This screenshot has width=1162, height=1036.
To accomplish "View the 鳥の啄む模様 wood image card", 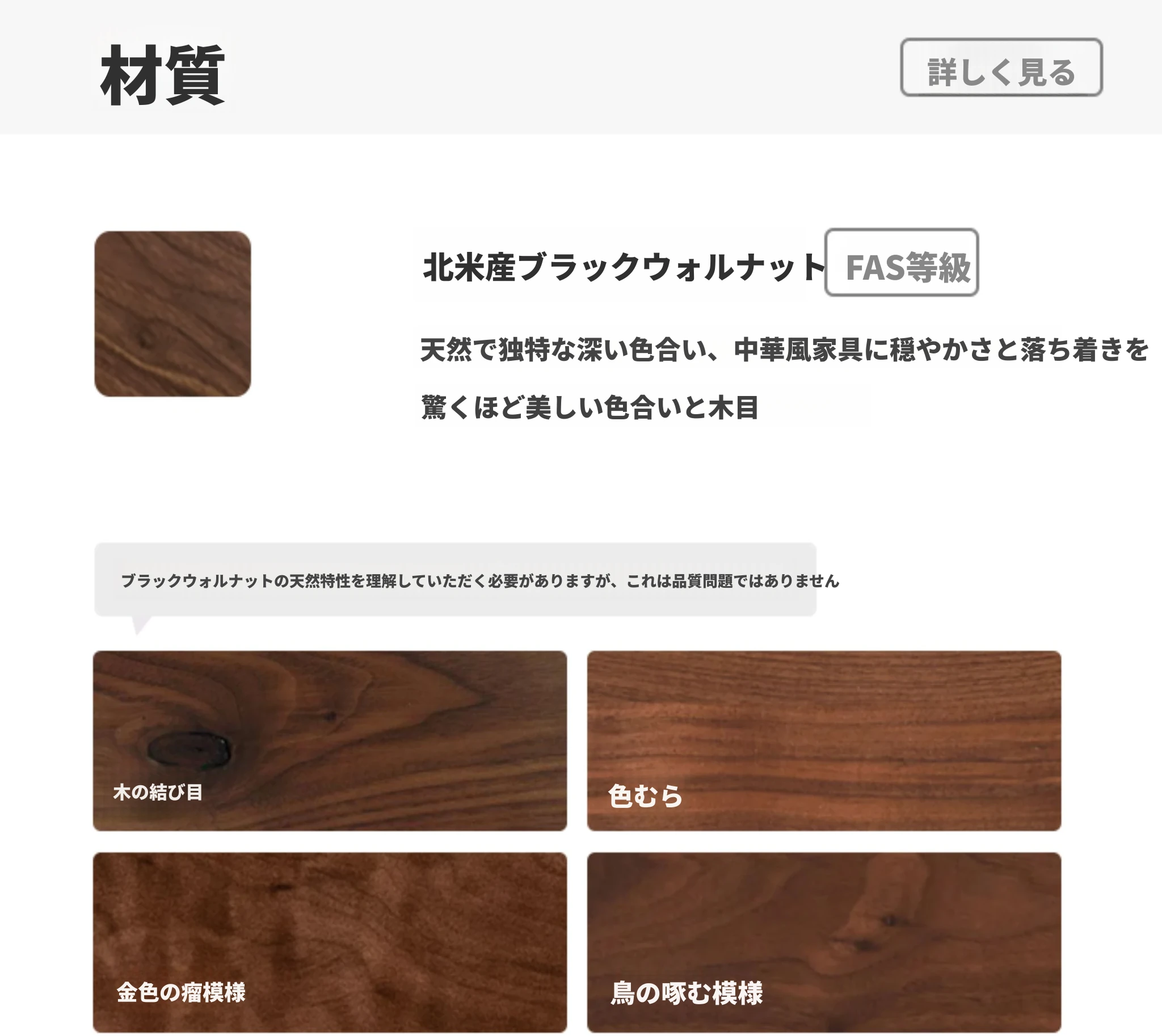I will click(824, 942).
